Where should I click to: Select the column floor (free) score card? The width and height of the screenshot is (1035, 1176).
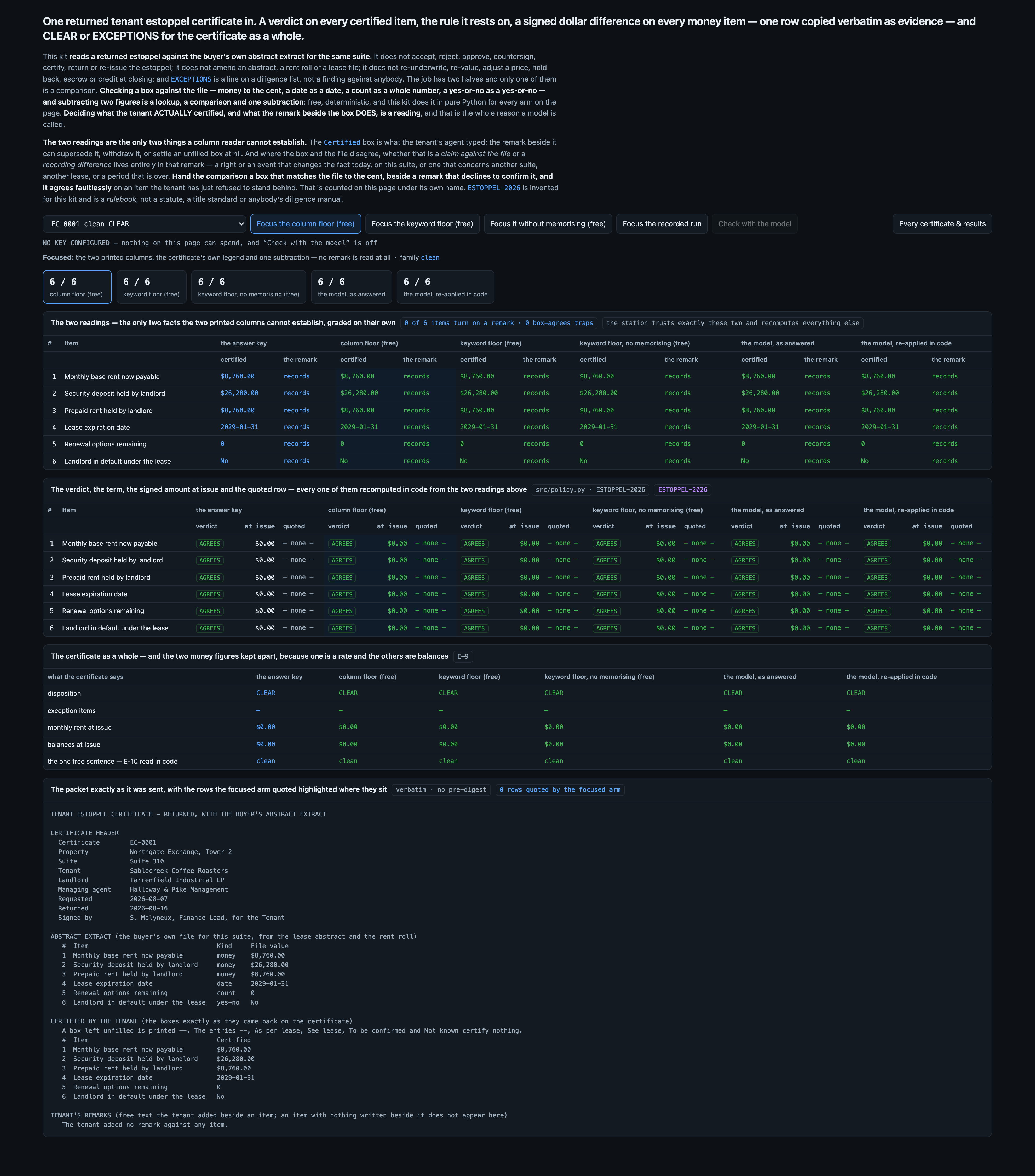tap(77, 286)
